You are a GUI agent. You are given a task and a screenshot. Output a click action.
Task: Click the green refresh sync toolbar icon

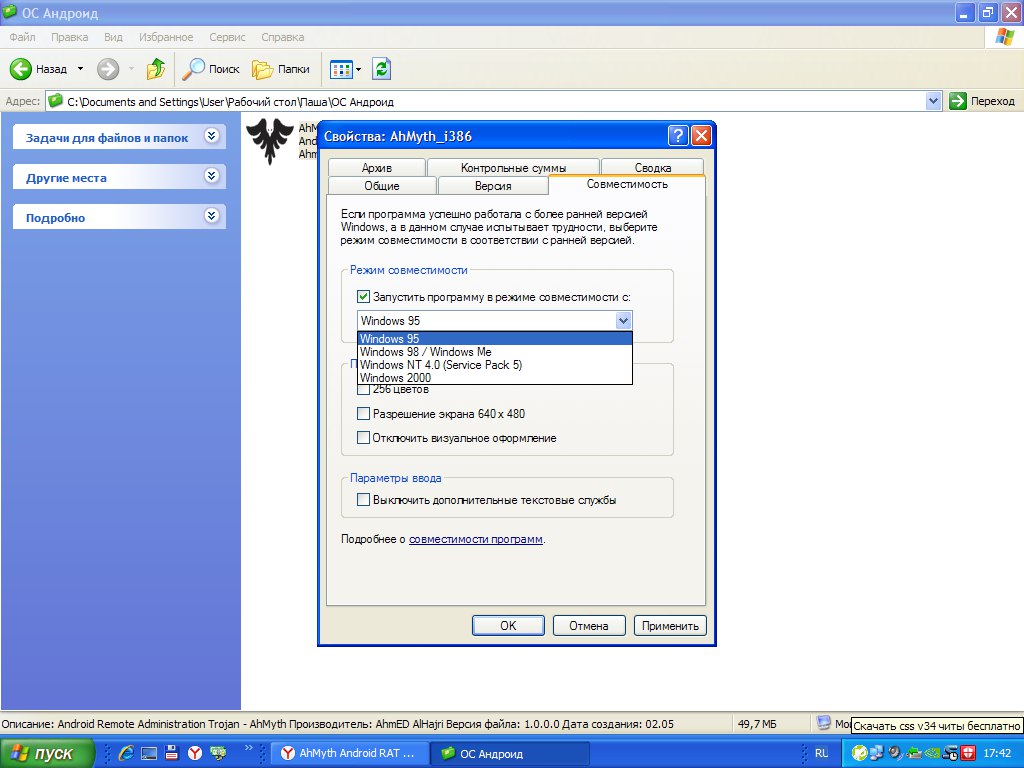point(381,69)
